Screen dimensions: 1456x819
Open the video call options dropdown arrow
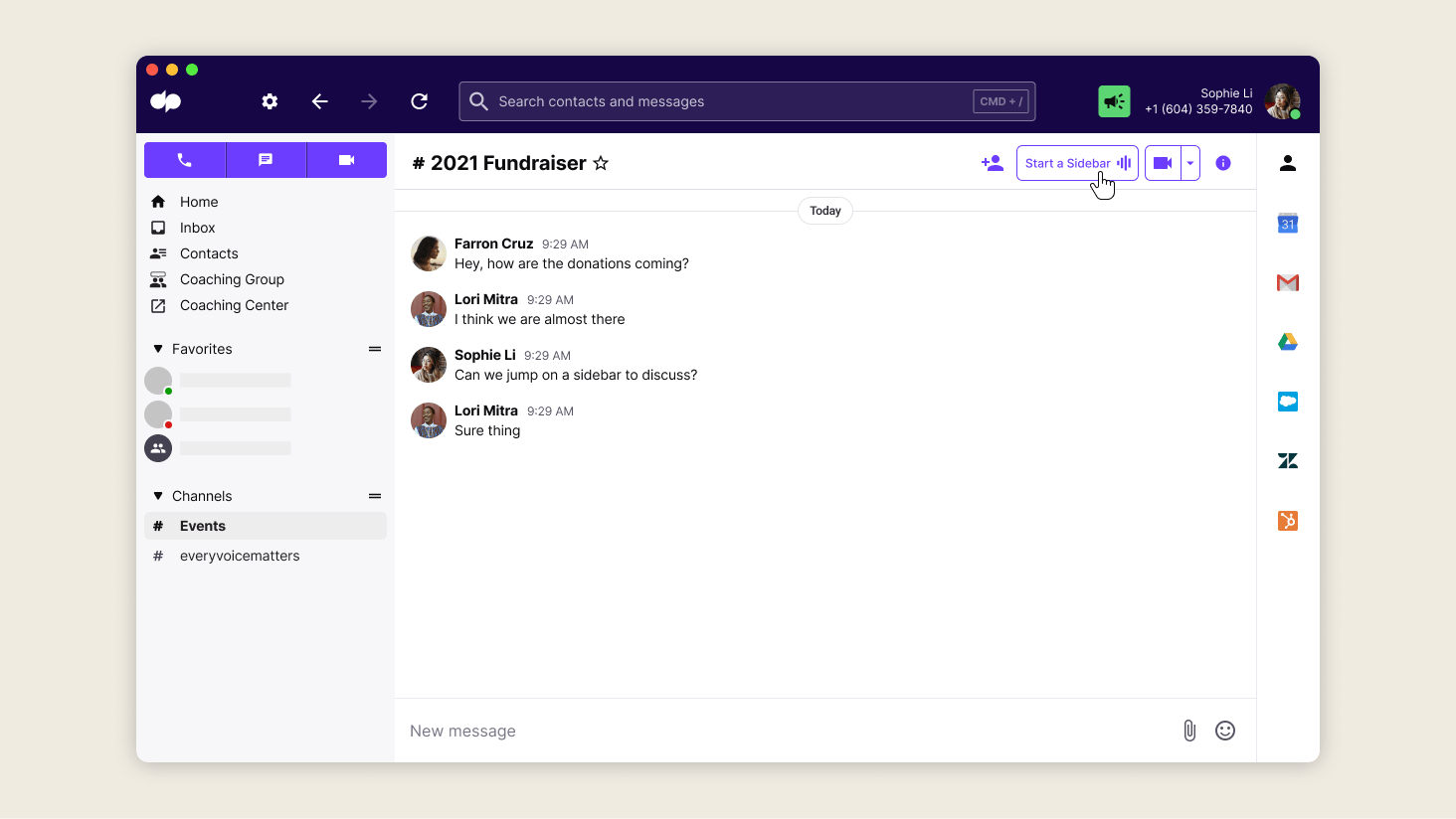click(1189, 162)
